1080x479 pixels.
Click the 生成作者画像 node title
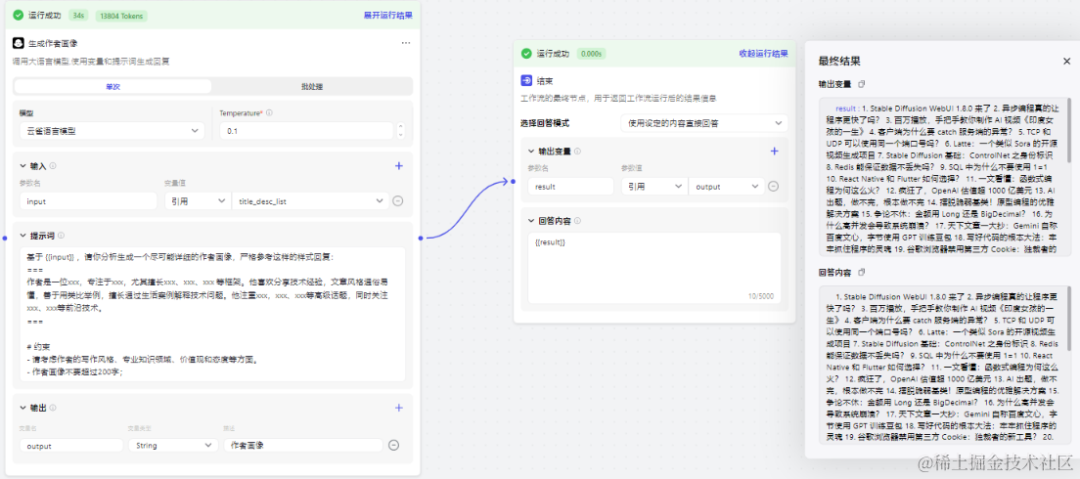pos(53,43)
